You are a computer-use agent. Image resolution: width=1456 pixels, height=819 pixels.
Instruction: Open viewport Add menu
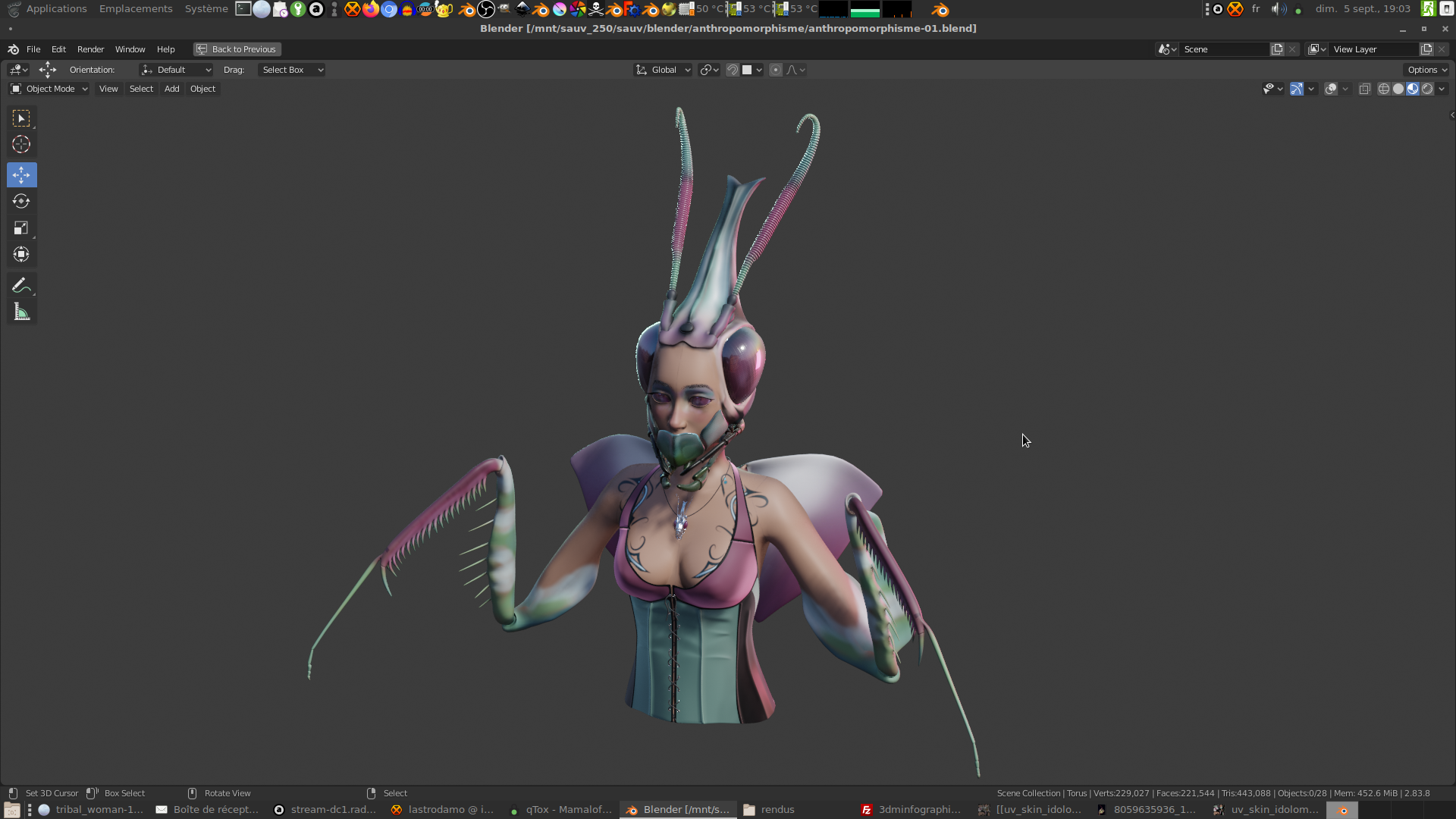172,89
